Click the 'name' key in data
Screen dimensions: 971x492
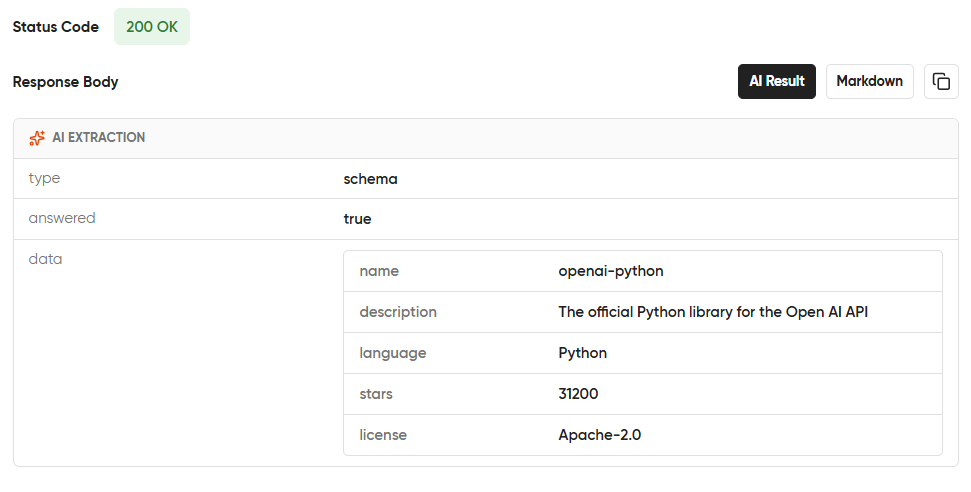click(379, 271)
